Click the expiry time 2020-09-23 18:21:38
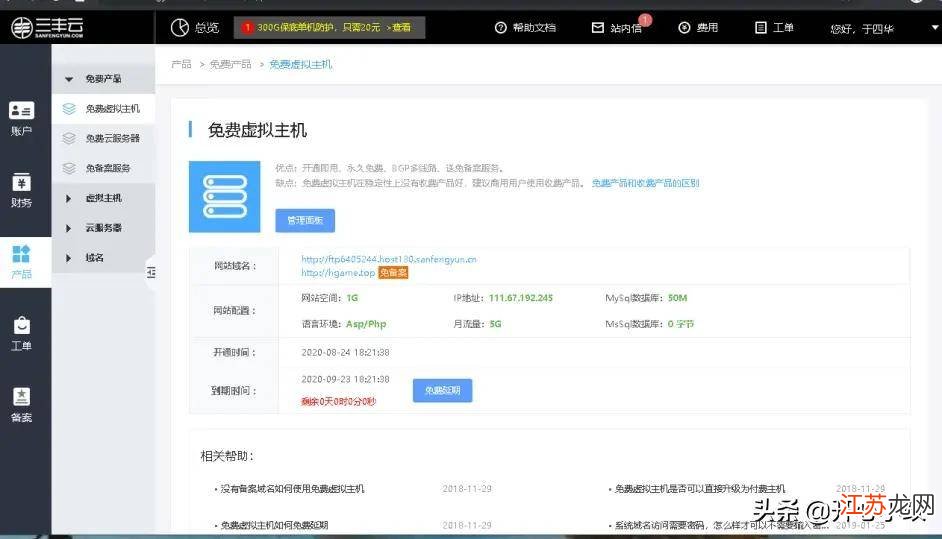The width and height of the screenshot is (942, 539). click(x=345, y=380)
